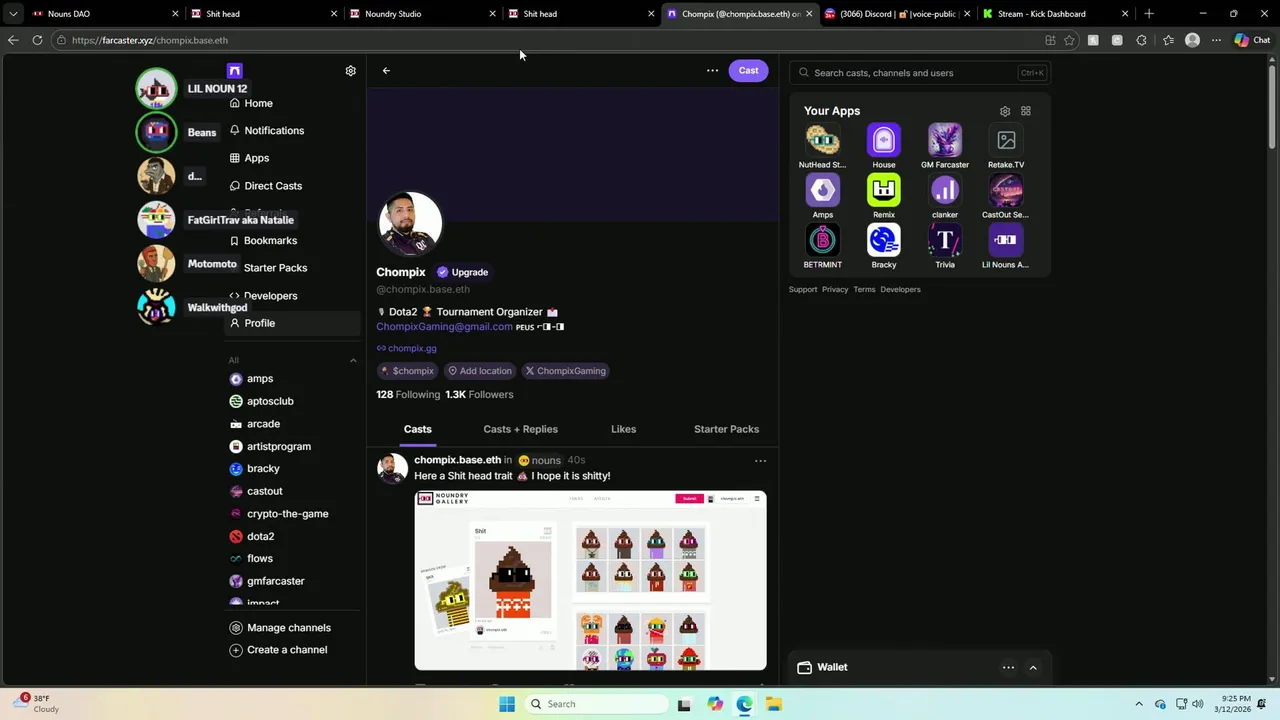This screenshot has width=1280, height=720.
Task: Open the Motomoto avatar
Action: [x=156, y=264]
